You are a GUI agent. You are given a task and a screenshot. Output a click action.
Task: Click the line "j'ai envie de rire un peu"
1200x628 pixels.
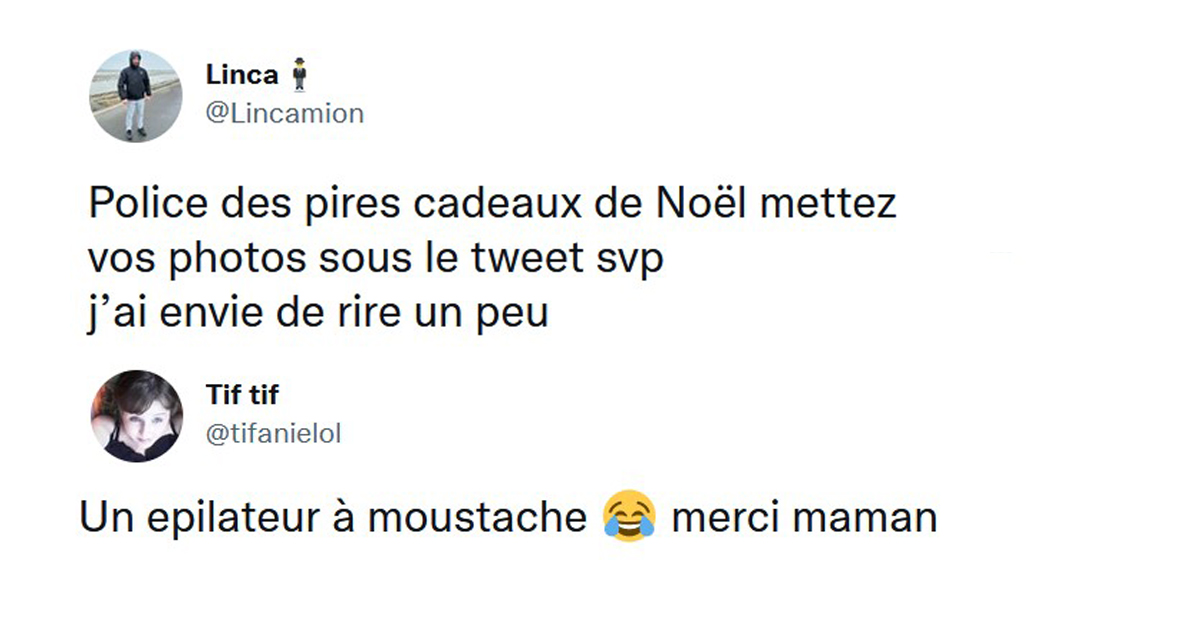[x=318, y=314]
